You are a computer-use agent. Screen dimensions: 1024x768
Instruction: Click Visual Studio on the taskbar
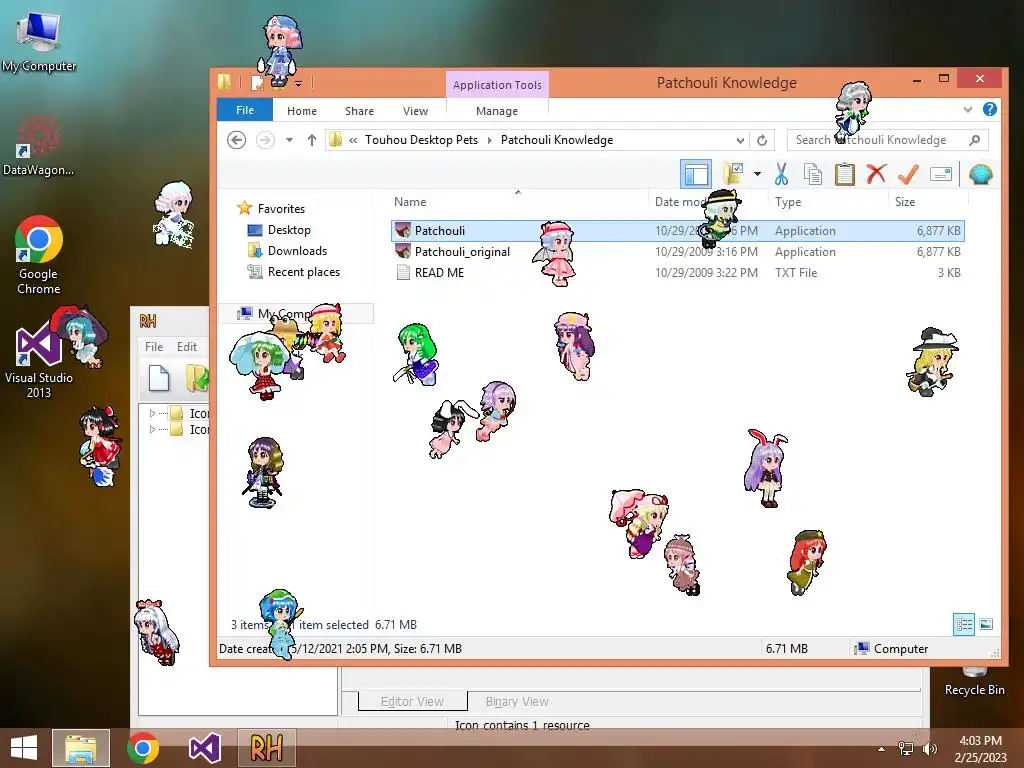click(x=205, y=748)
